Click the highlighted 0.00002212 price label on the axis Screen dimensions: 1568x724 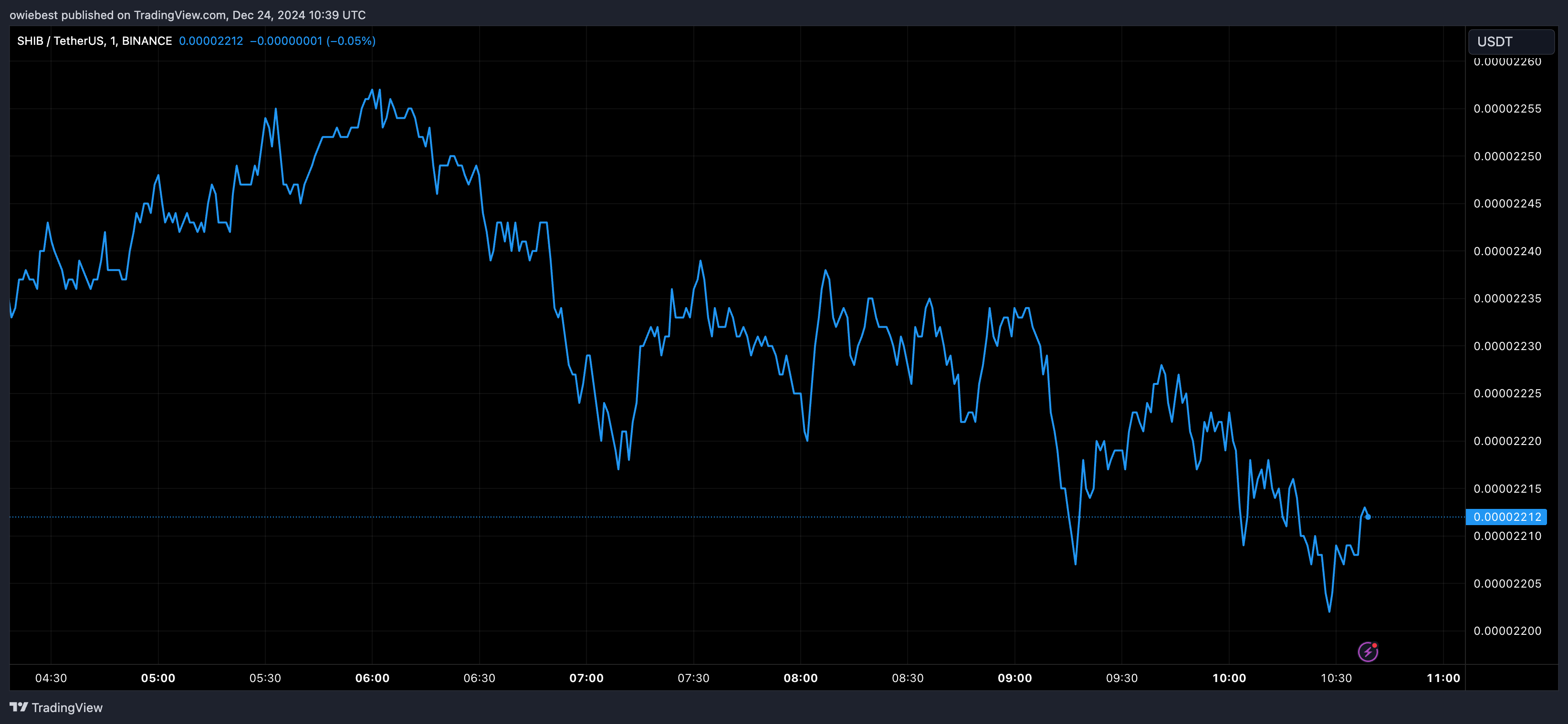click(x=1506, y=517)
